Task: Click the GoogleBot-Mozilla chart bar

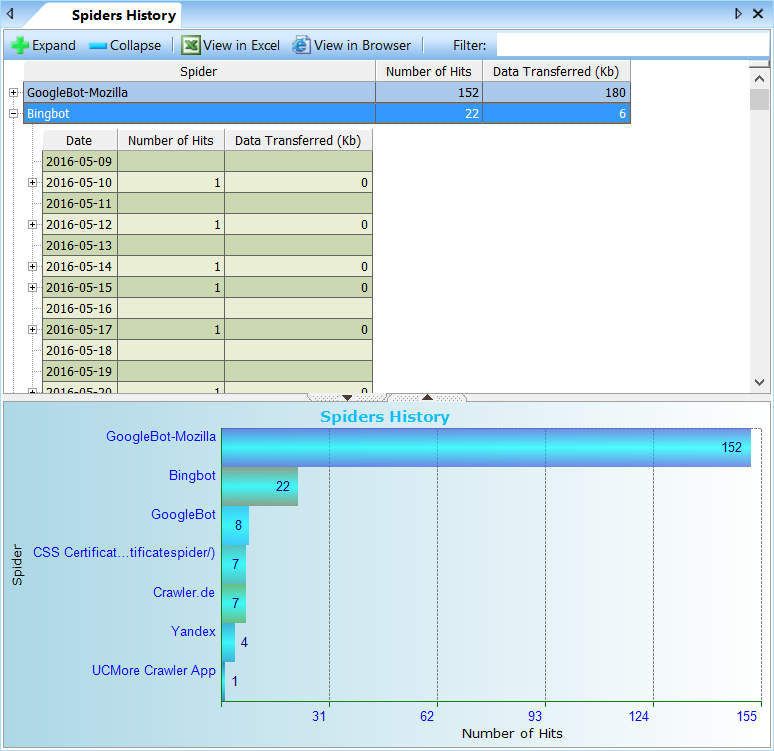Action: pyautogui.click(x=486, y=447)
